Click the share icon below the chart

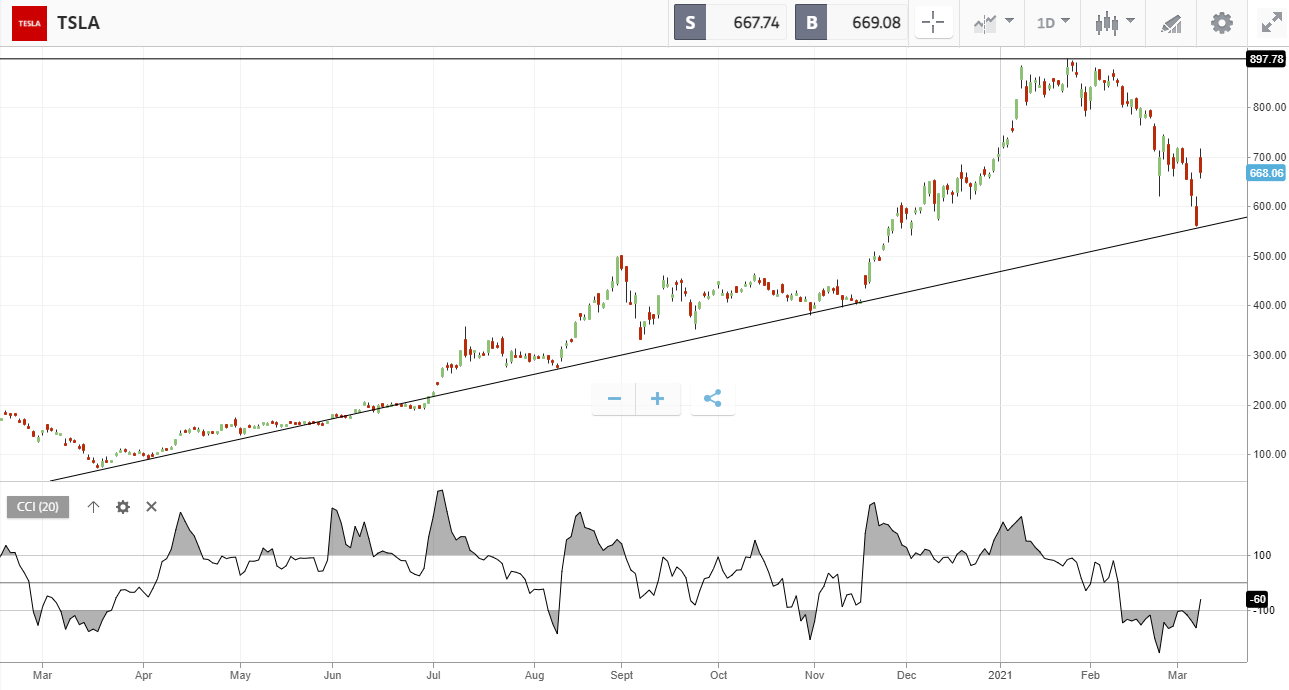pyautogui.click(x=712, y=398)
